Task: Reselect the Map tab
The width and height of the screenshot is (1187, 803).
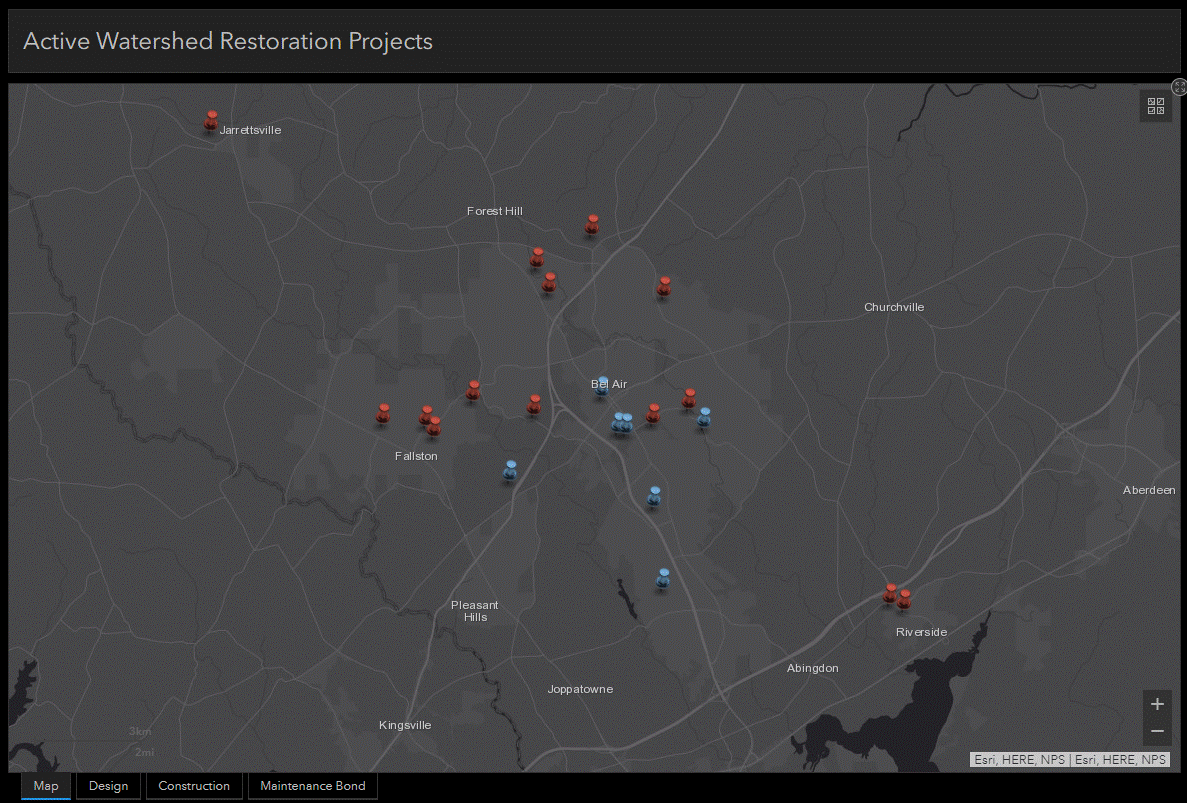Action: click(45, 786)
